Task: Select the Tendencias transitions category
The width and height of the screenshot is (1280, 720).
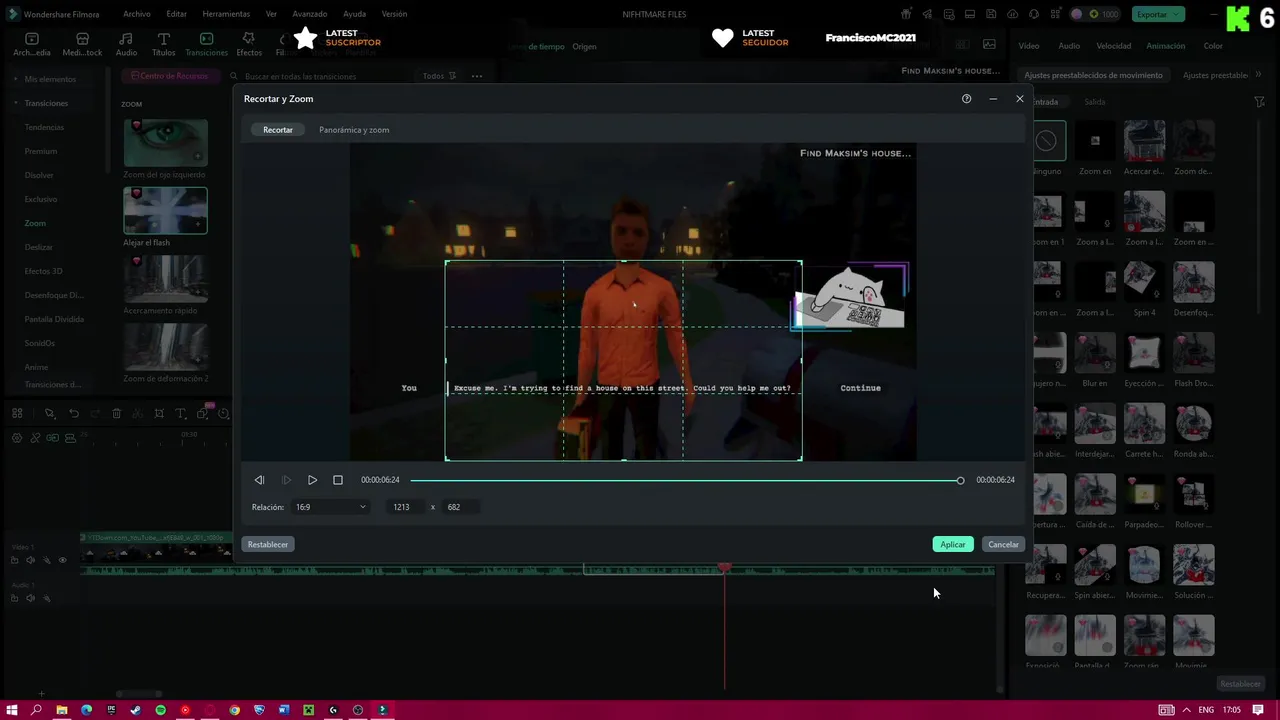Action: [x=44, y=127]
